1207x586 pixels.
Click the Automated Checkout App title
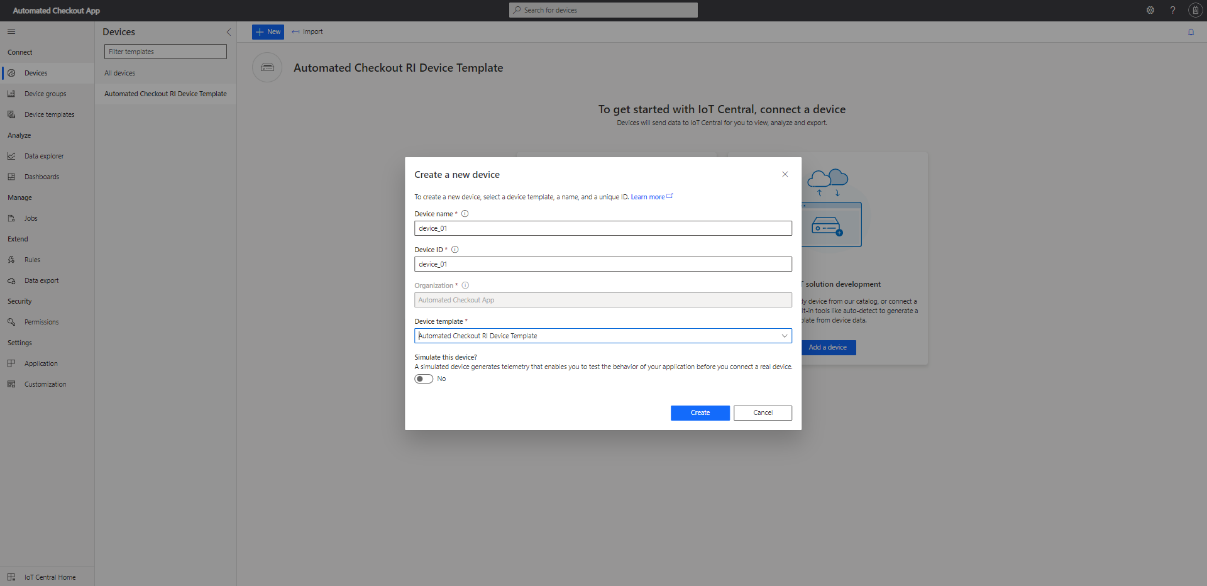56,10
